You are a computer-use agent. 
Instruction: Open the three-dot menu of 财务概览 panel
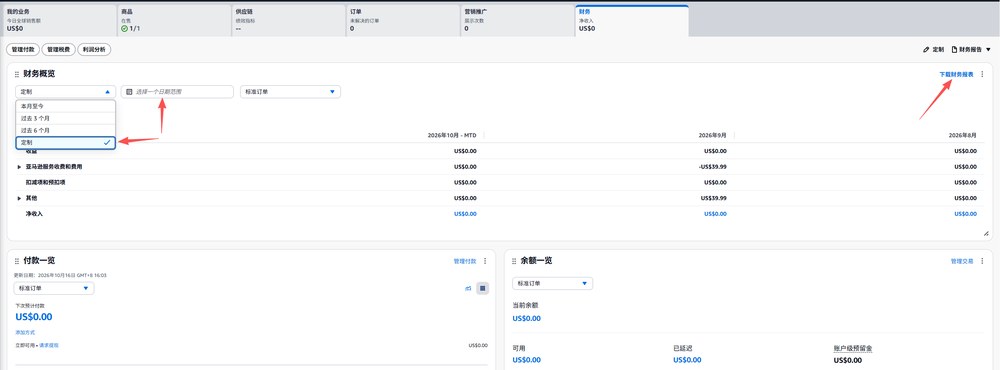pyautogui.click(x=982, y=75)
